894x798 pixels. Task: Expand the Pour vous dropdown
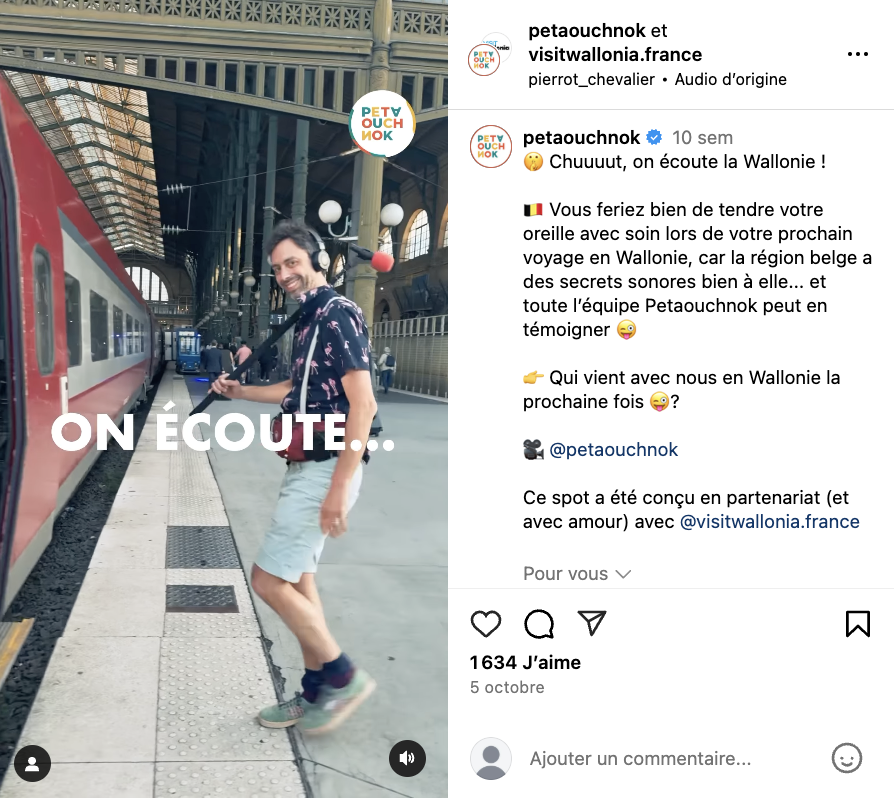[x=577, y=573]
